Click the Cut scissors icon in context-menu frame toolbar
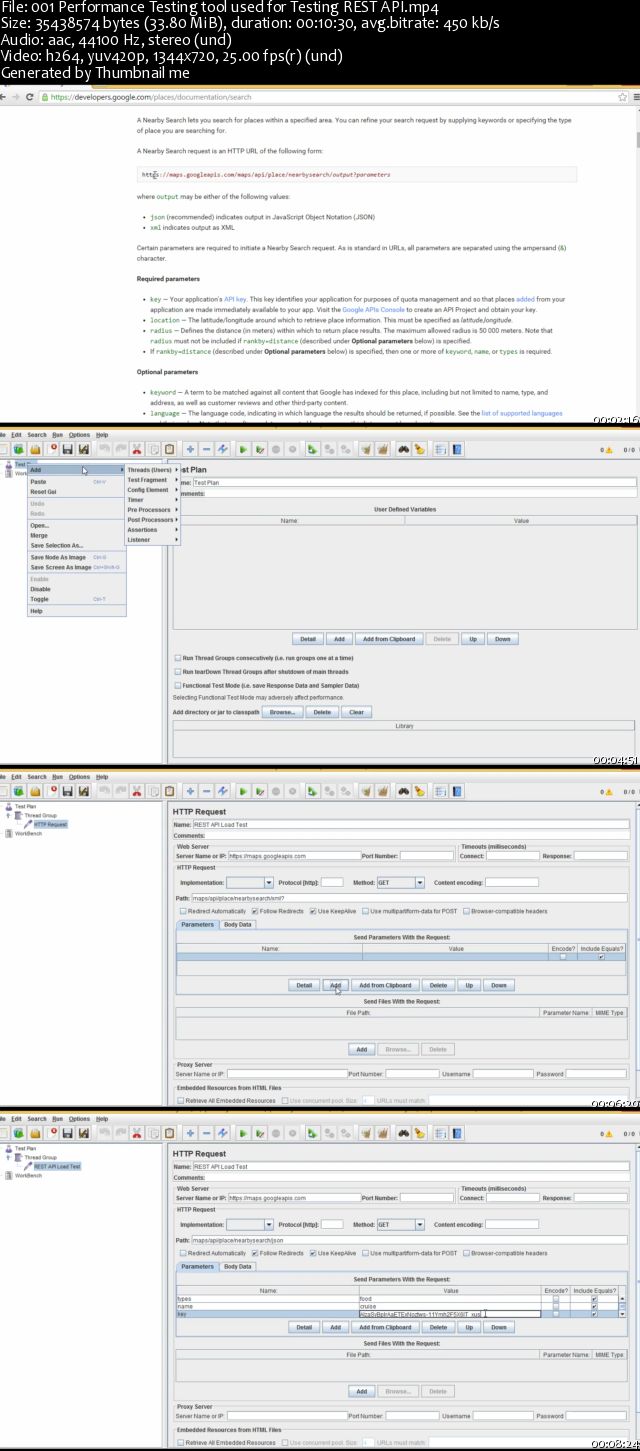The height and width of the screenshot is (1451, 640). 137,450
